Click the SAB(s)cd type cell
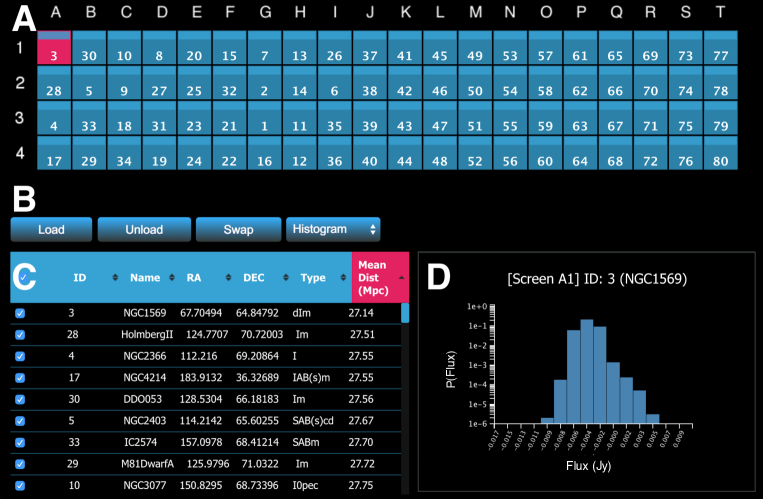763x499 pixels. tap(313, 421)
